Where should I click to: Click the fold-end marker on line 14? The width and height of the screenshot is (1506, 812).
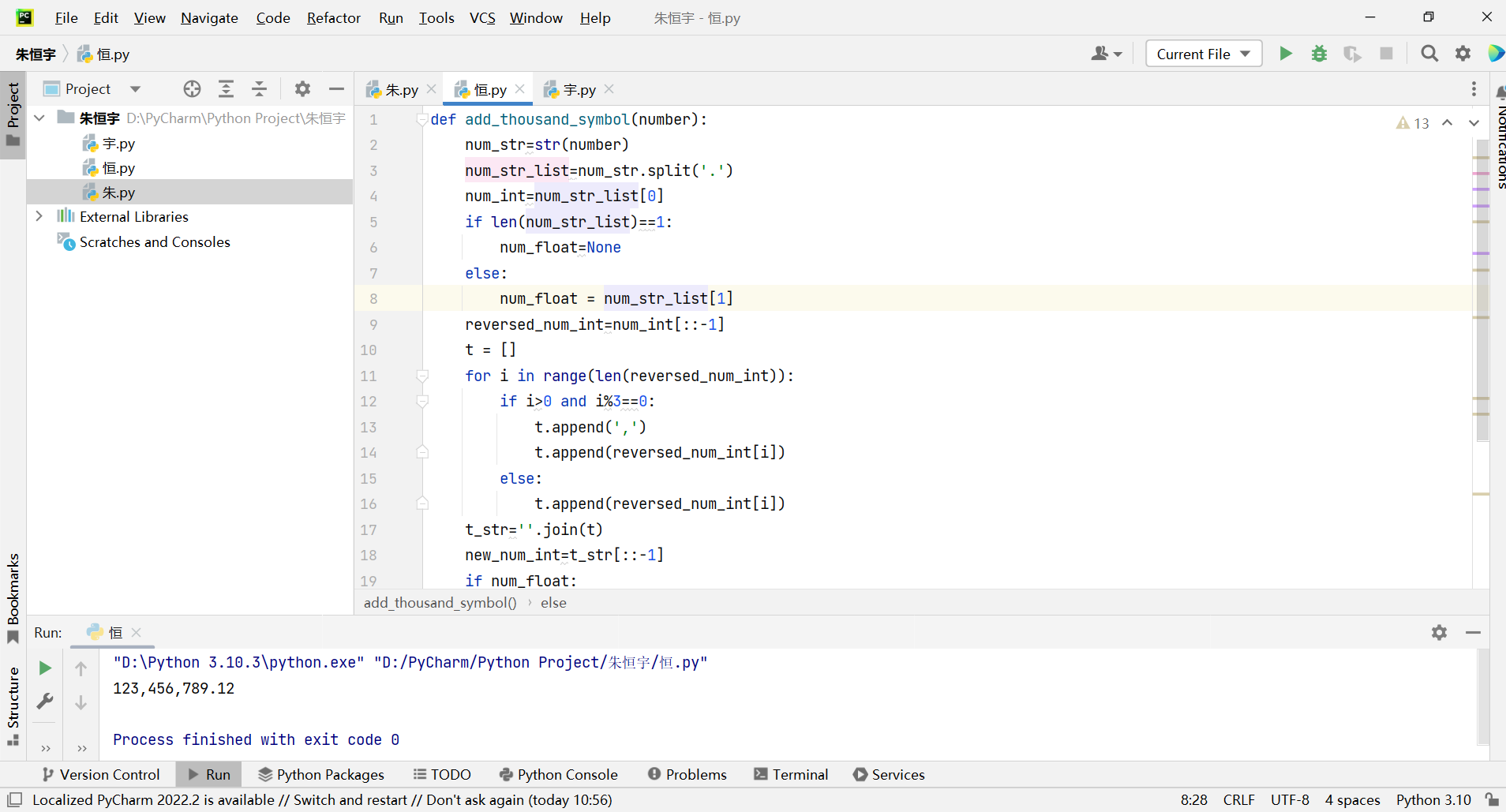[x=422, y=452]
